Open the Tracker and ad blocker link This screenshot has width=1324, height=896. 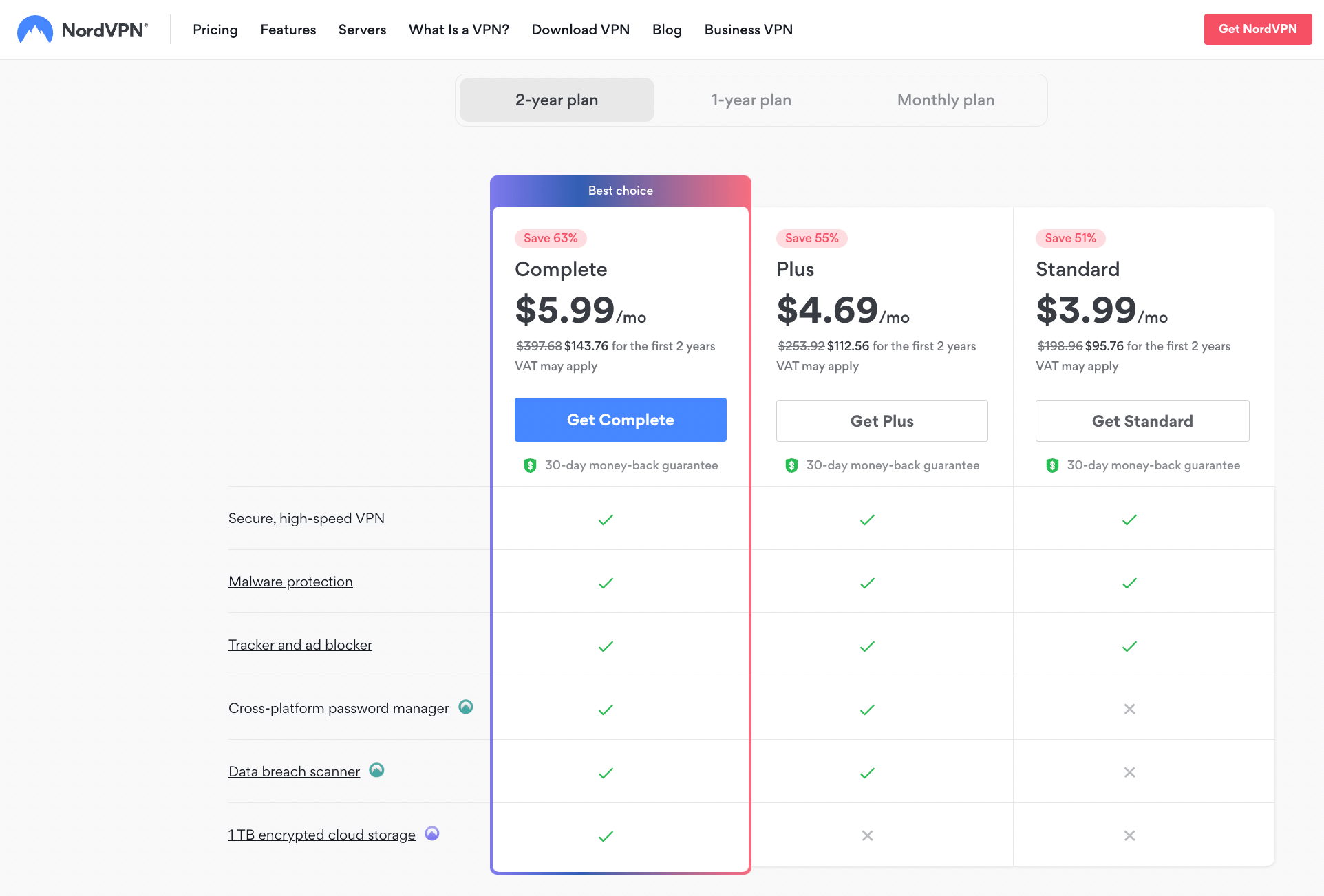[300, 645]
